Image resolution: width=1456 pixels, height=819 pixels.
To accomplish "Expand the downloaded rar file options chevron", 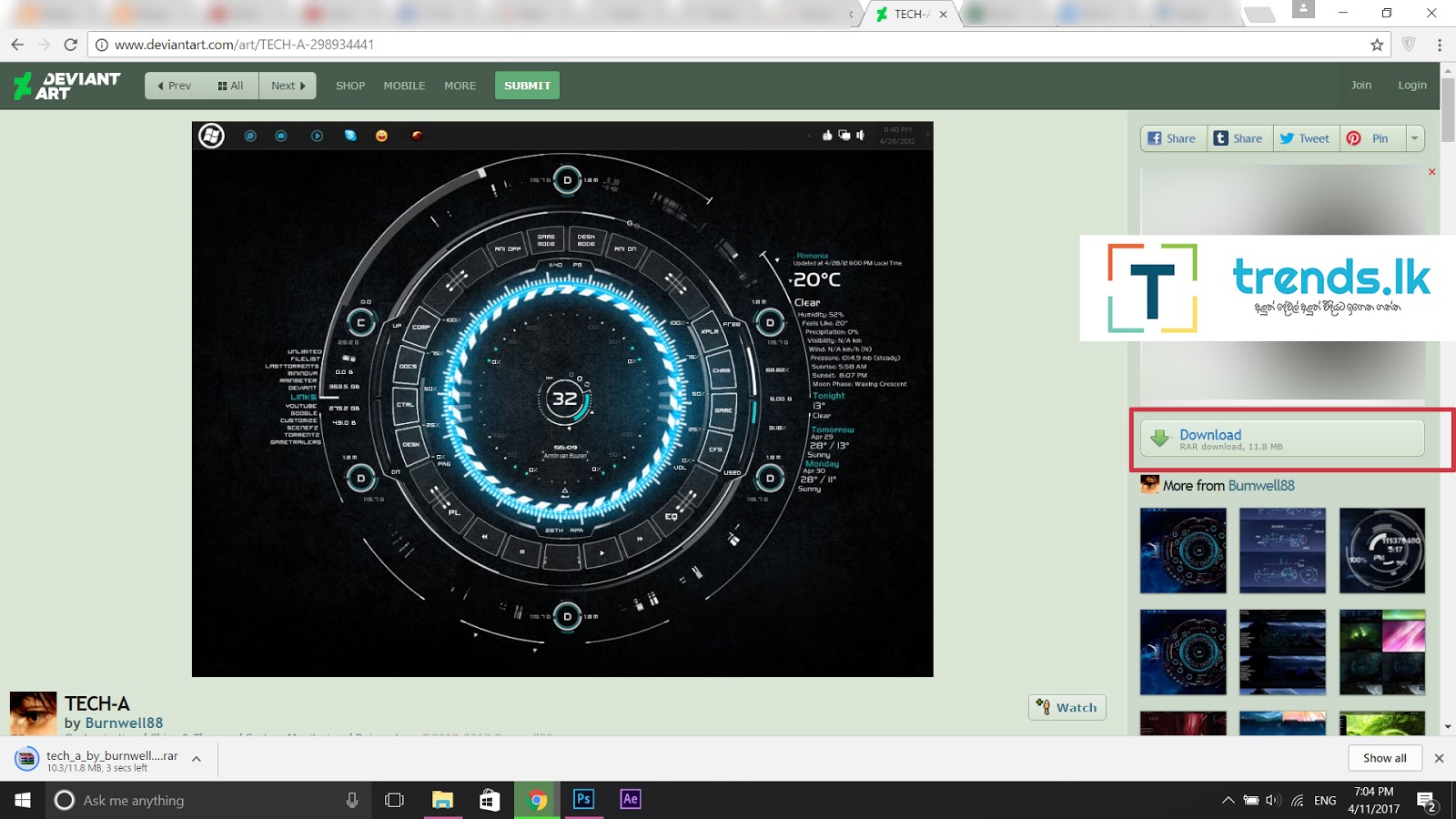I will (197, 759).
